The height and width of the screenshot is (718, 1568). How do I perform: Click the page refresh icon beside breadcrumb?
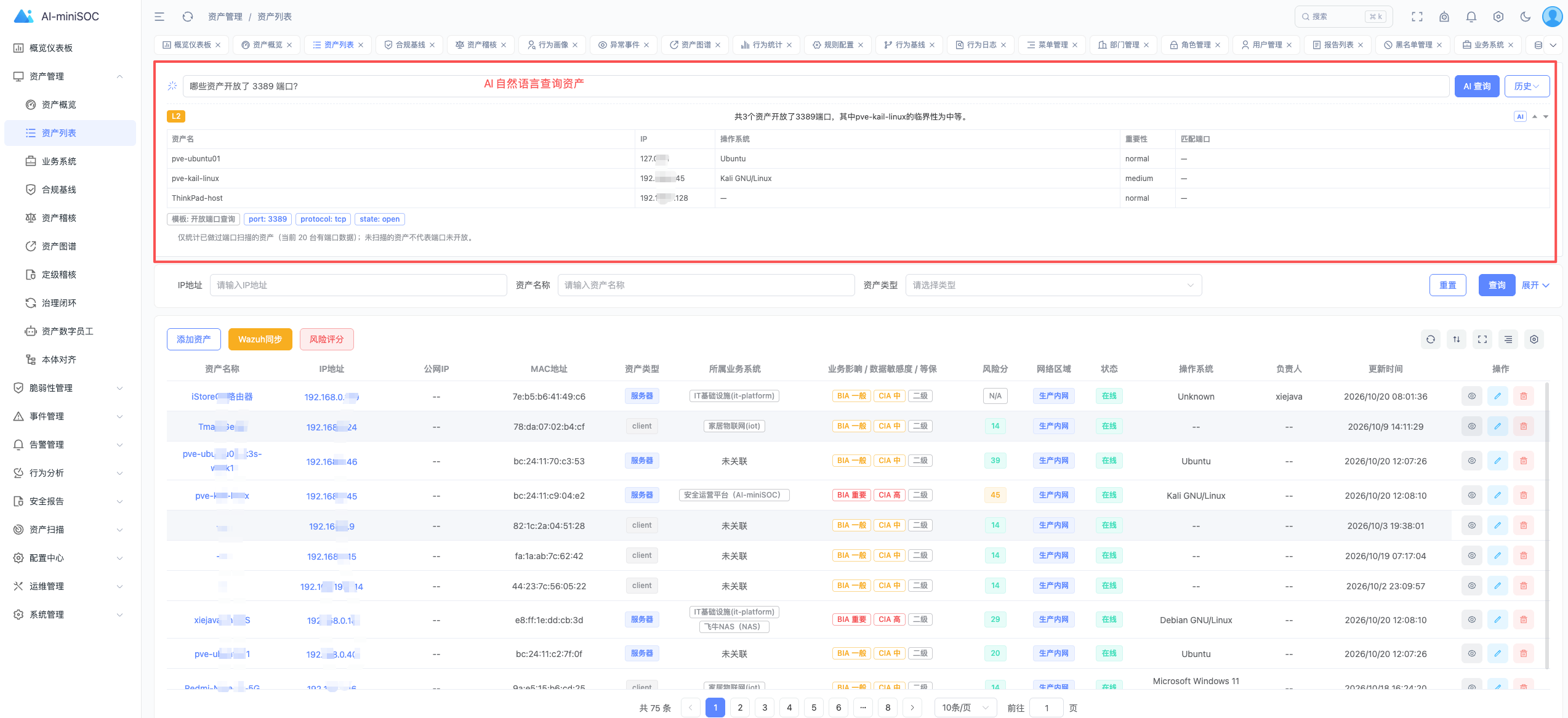(x=188, y=17)
